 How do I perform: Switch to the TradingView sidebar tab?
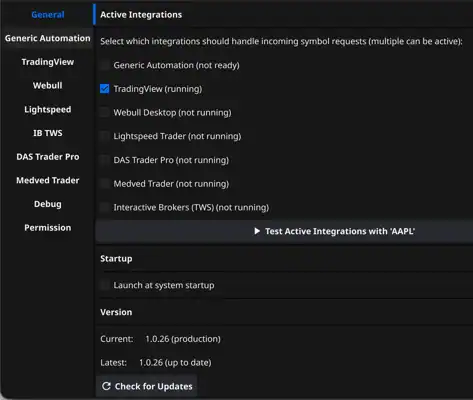[x=48, y=62]
